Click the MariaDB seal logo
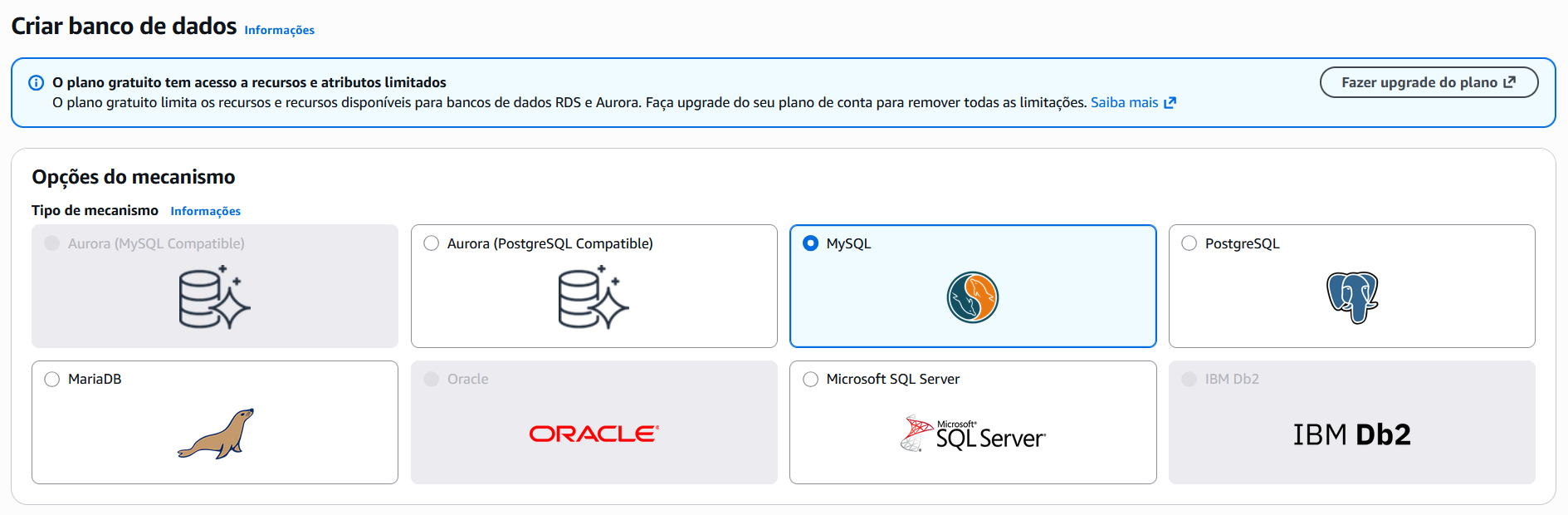 216,434
